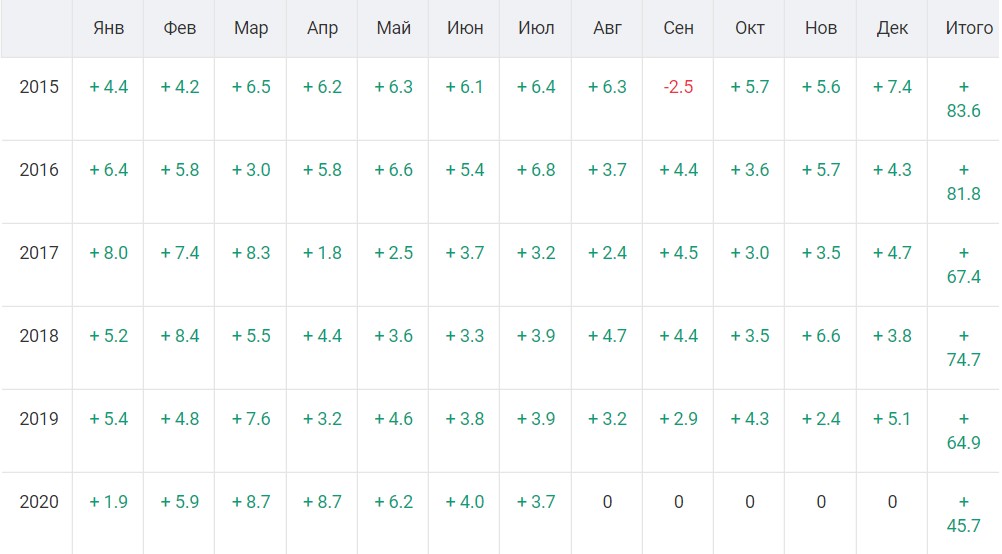
Task: Click the + 7.6 value in March 2019
Action: 251,419
